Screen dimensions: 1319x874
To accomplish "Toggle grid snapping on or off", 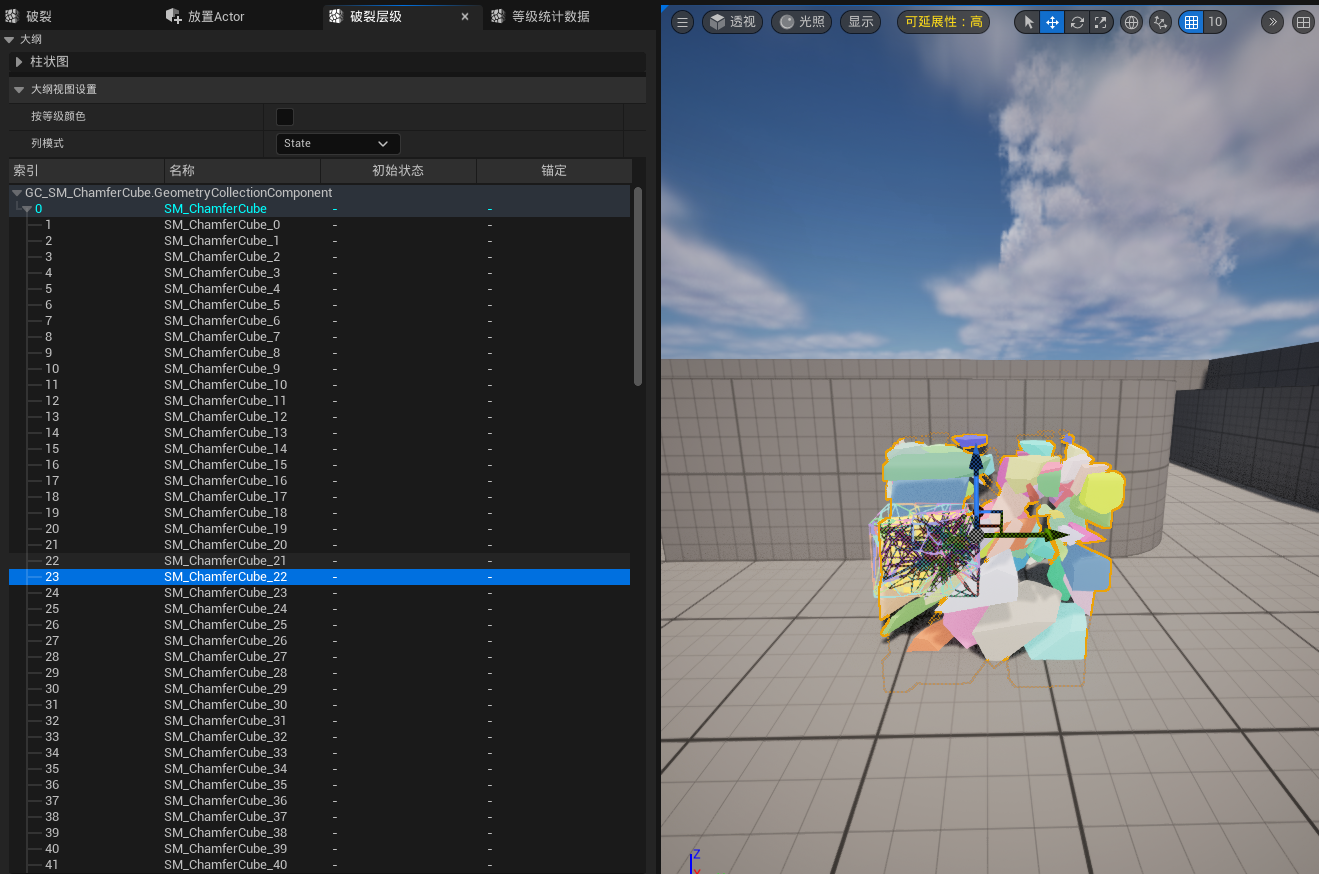I will 1191,22.
